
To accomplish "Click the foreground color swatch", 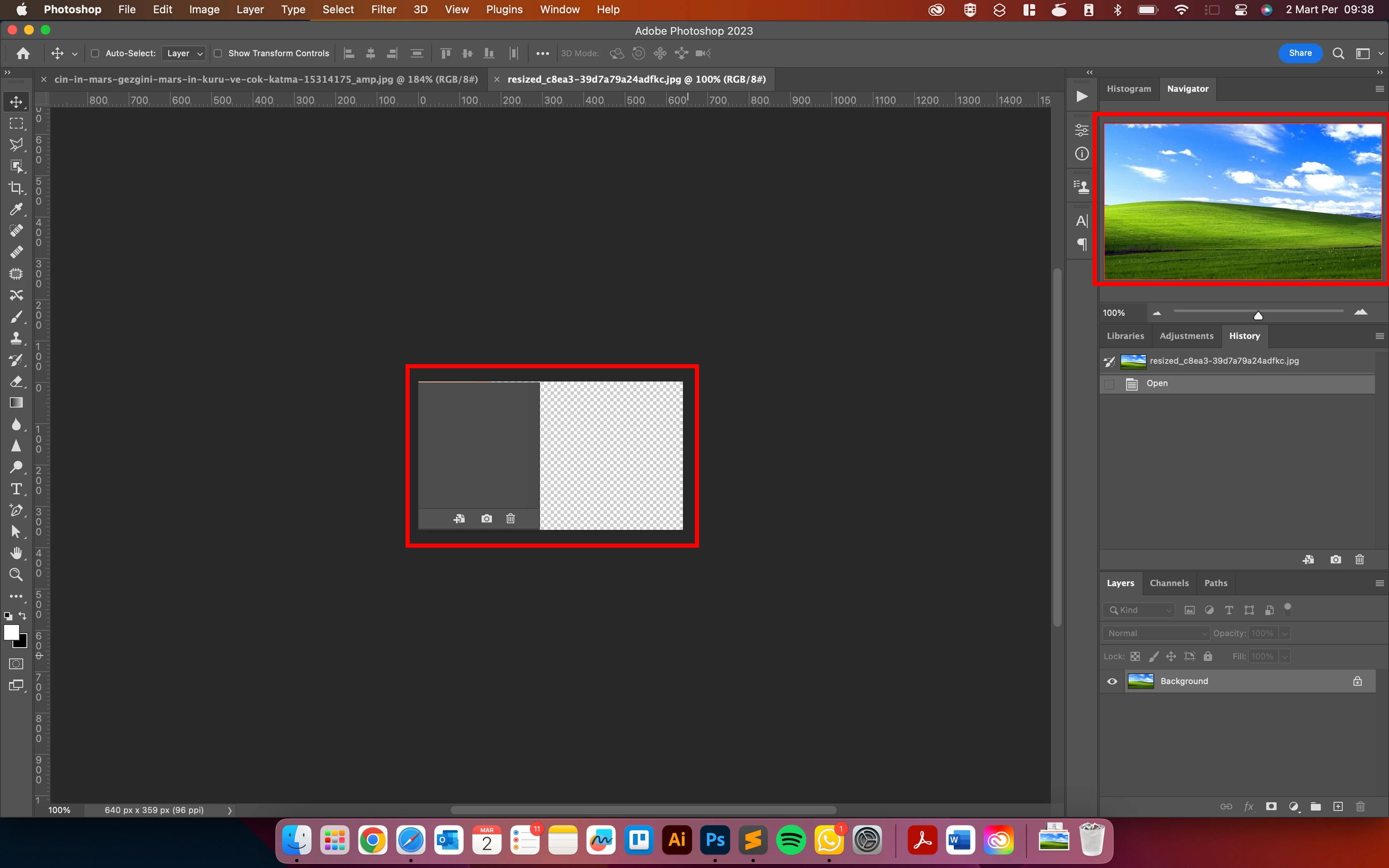I will [10, 632].
